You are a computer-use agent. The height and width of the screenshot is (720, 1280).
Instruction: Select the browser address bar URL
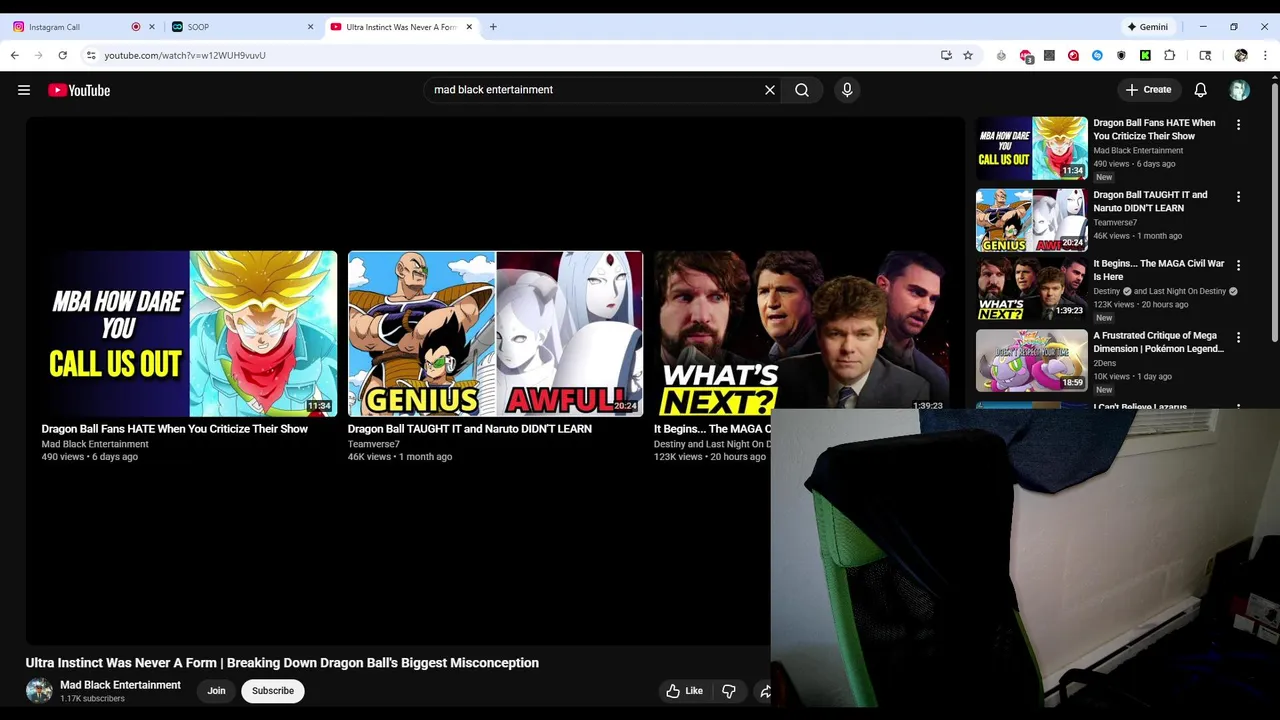pos(185,55)
